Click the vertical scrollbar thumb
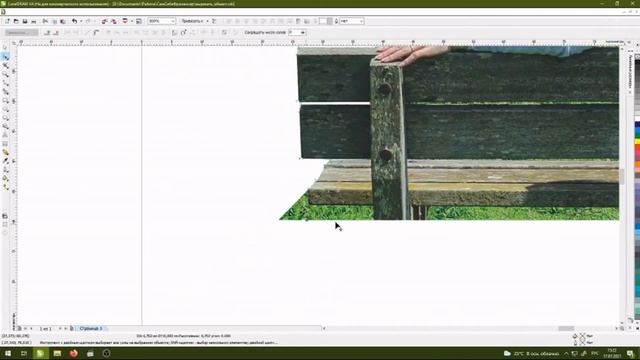The width and height of the screenshot is (640, 360). pyautogui.click(x=622, y=177)
